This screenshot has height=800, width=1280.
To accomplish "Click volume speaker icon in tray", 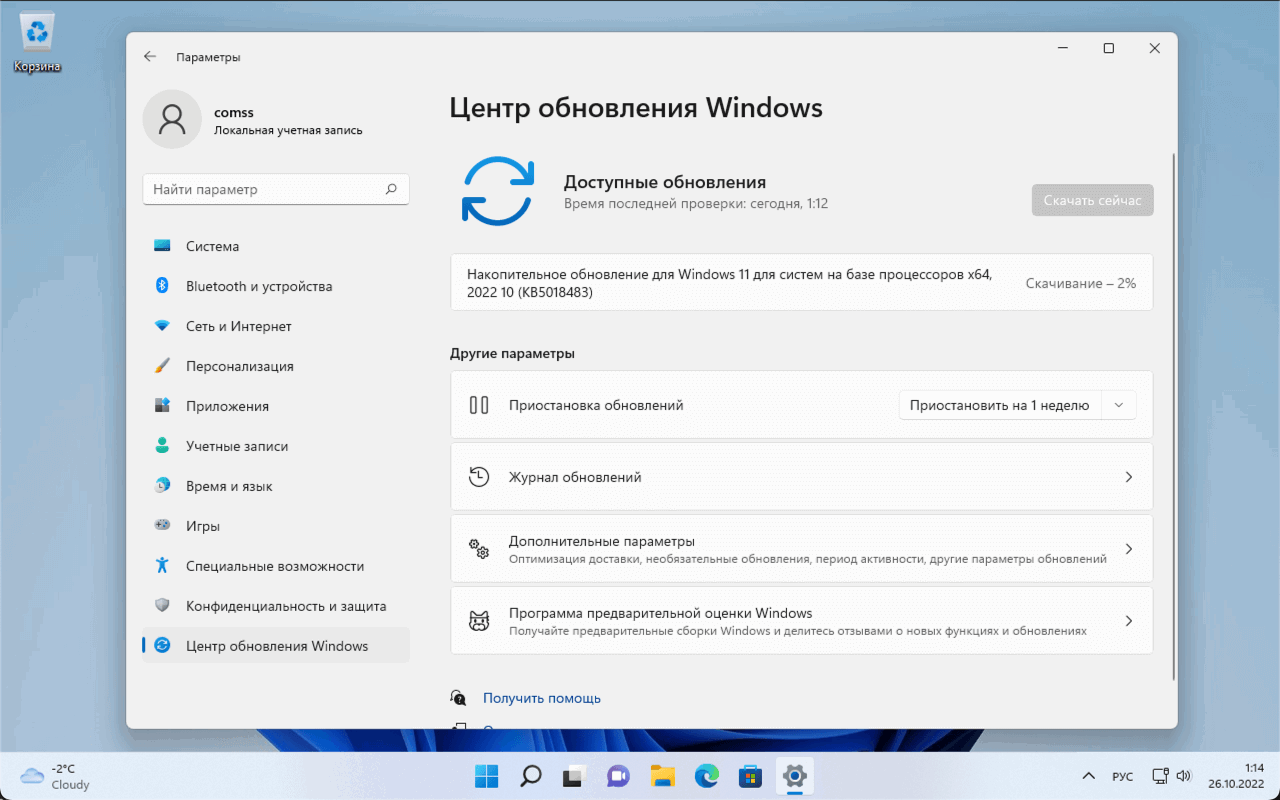I will (x=1184, y=775).
